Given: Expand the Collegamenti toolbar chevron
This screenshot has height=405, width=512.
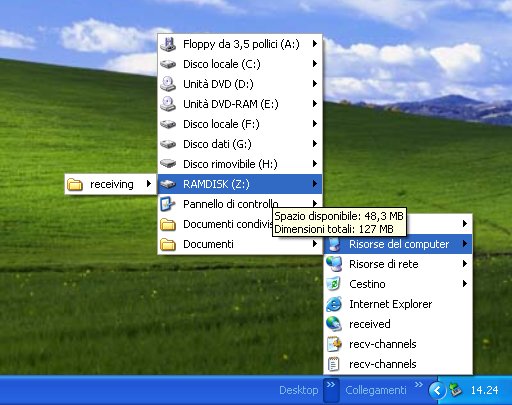Looking at the screenshot, I should [x=419, y=385].
